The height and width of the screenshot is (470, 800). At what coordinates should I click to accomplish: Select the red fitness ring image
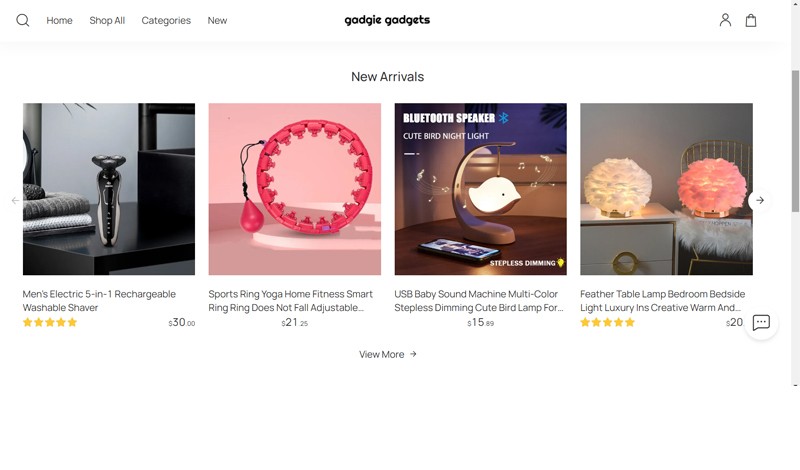[294, 189]
